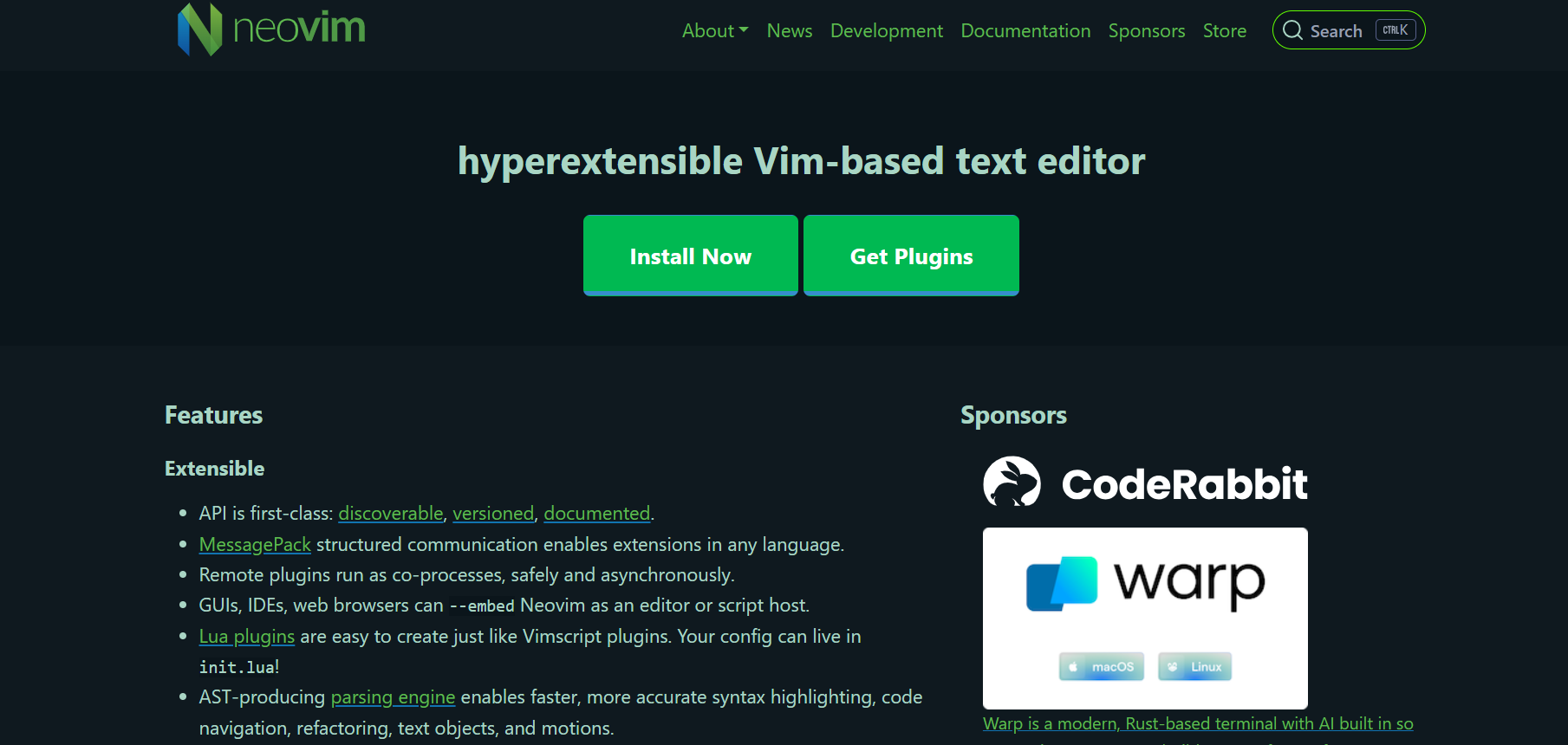Click the "Sponsors" section heading
Image resolution: width=1568 pixels, height=745 pixels.
click(1014, 415)
